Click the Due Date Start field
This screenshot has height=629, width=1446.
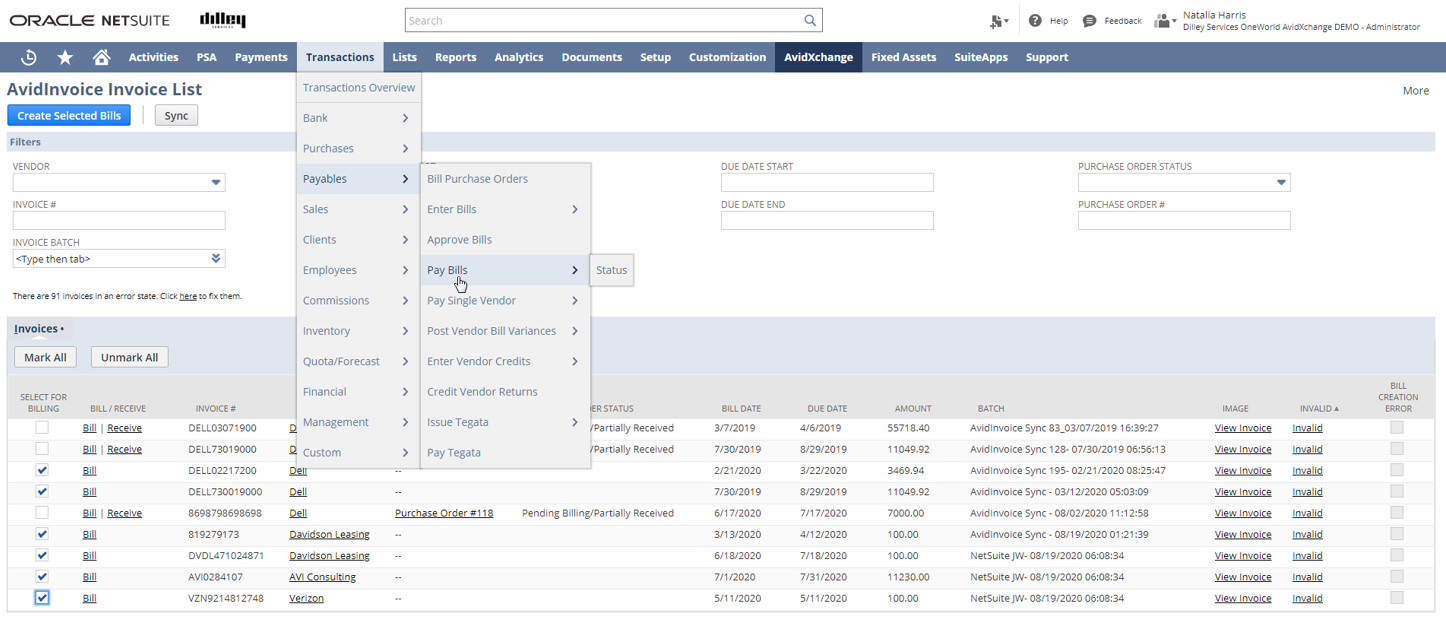pos(827,182)
